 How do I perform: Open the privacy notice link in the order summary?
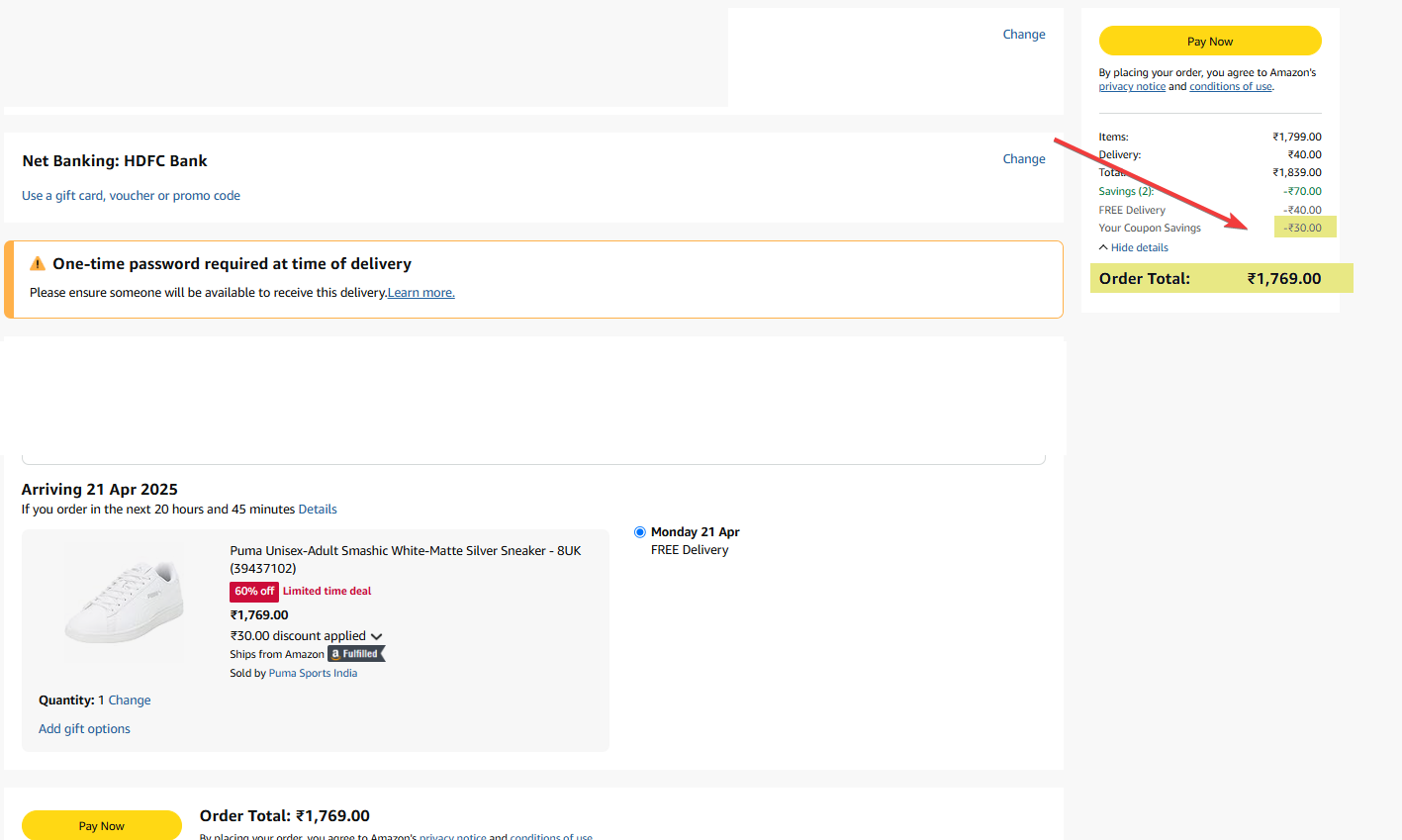[1132, 87]
